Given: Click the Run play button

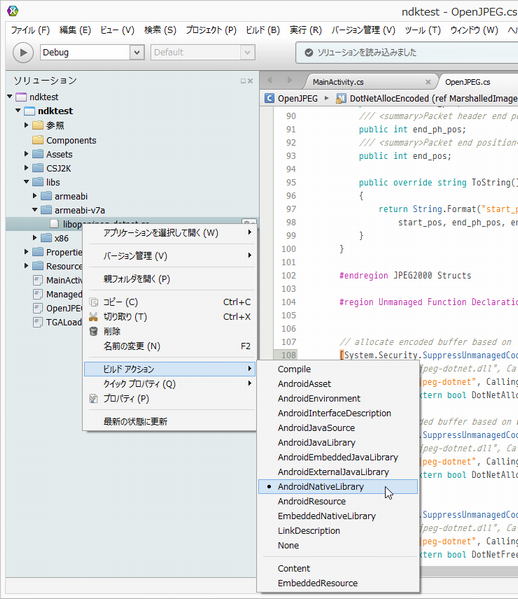Looking at the screenshot, I should (x=23, y=52).
